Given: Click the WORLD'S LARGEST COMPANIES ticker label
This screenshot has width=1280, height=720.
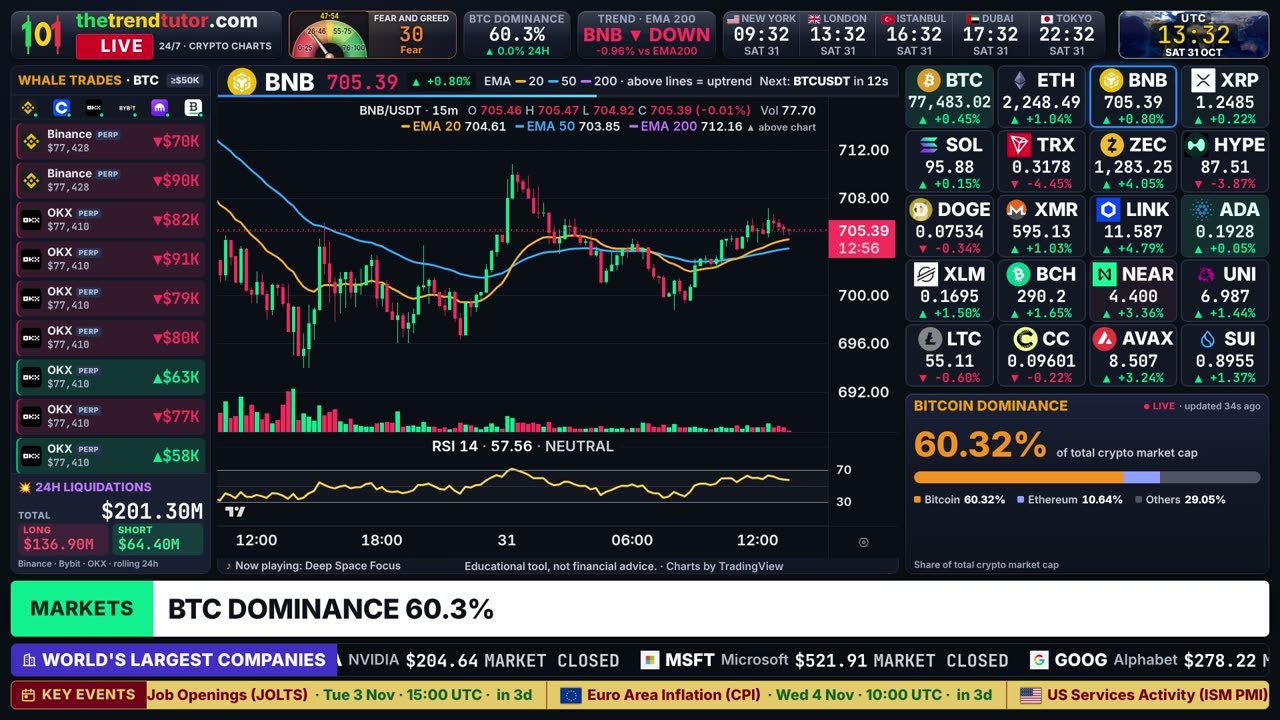Looking at the screenshot, I should point(173,660).
